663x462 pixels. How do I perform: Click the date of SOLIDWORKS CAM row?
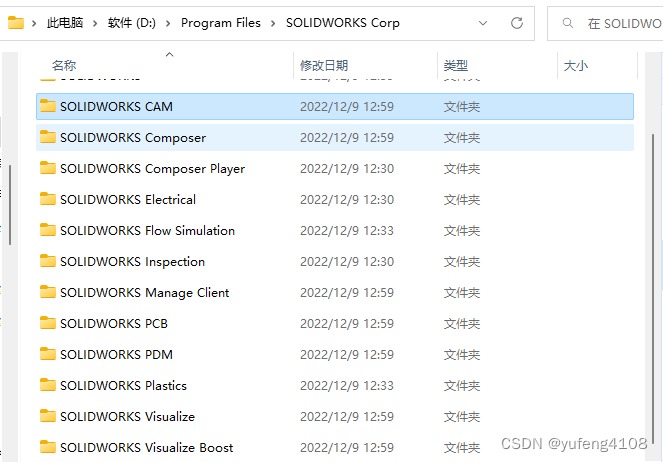(x=347, y=107)
